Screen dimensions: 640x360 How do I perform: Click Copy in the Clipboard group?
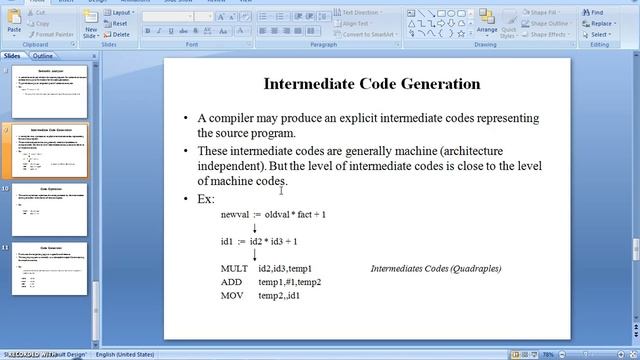click(x=39, y=24)
